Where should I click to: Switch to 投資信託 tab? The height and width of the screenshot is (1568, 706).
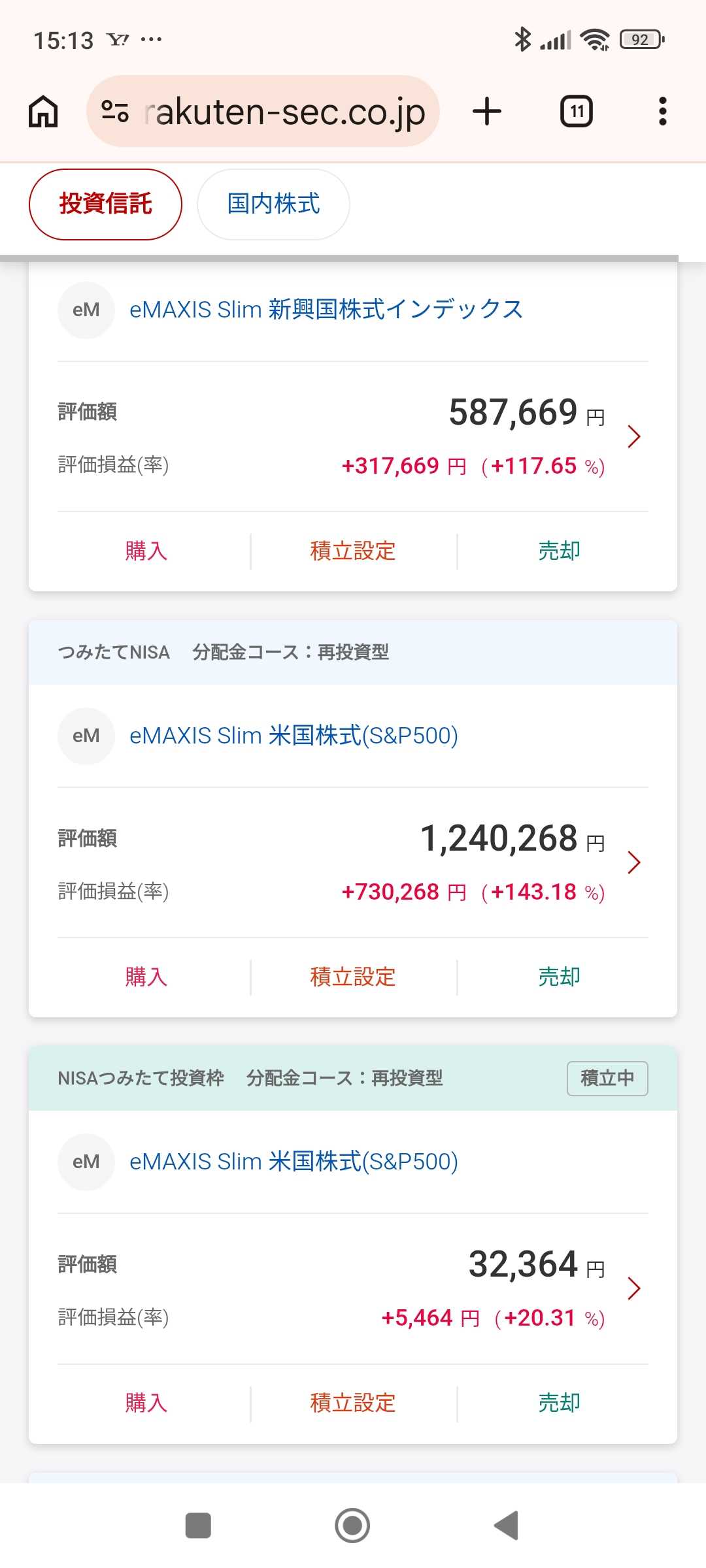[x=105, y=204]
